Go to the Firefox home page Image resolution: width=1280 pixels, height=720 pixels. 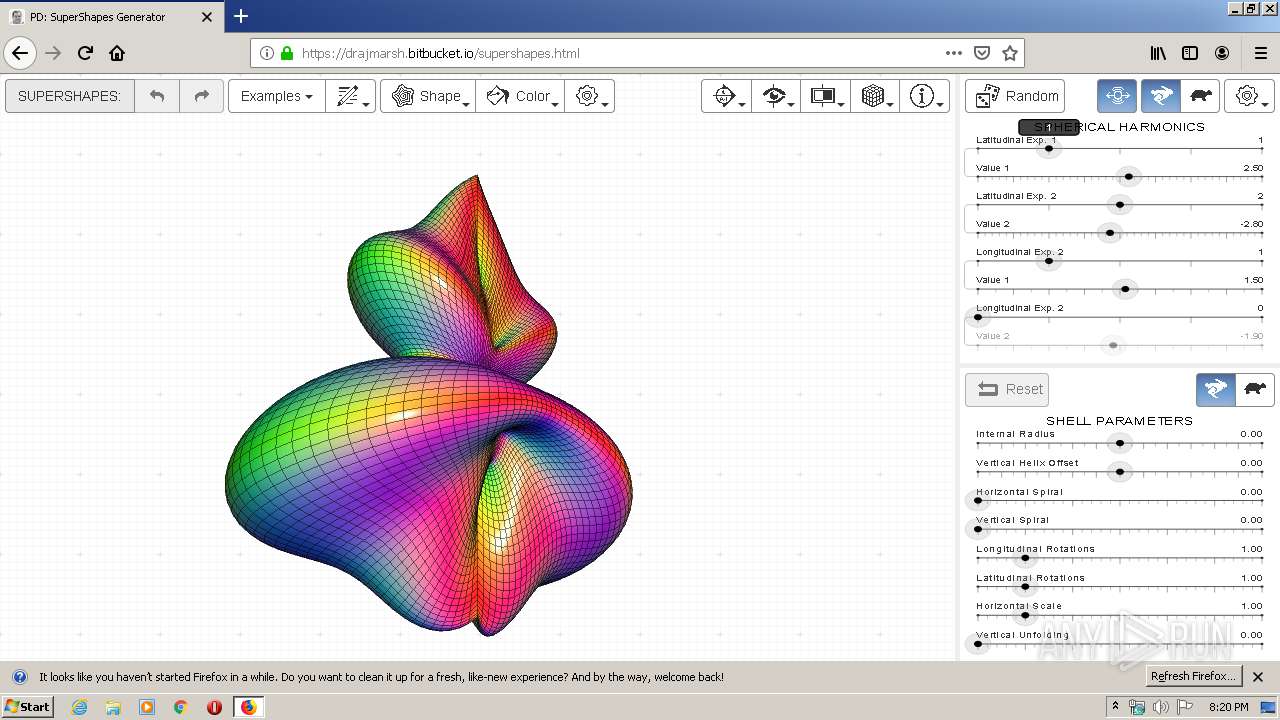[x=117, y=53]
